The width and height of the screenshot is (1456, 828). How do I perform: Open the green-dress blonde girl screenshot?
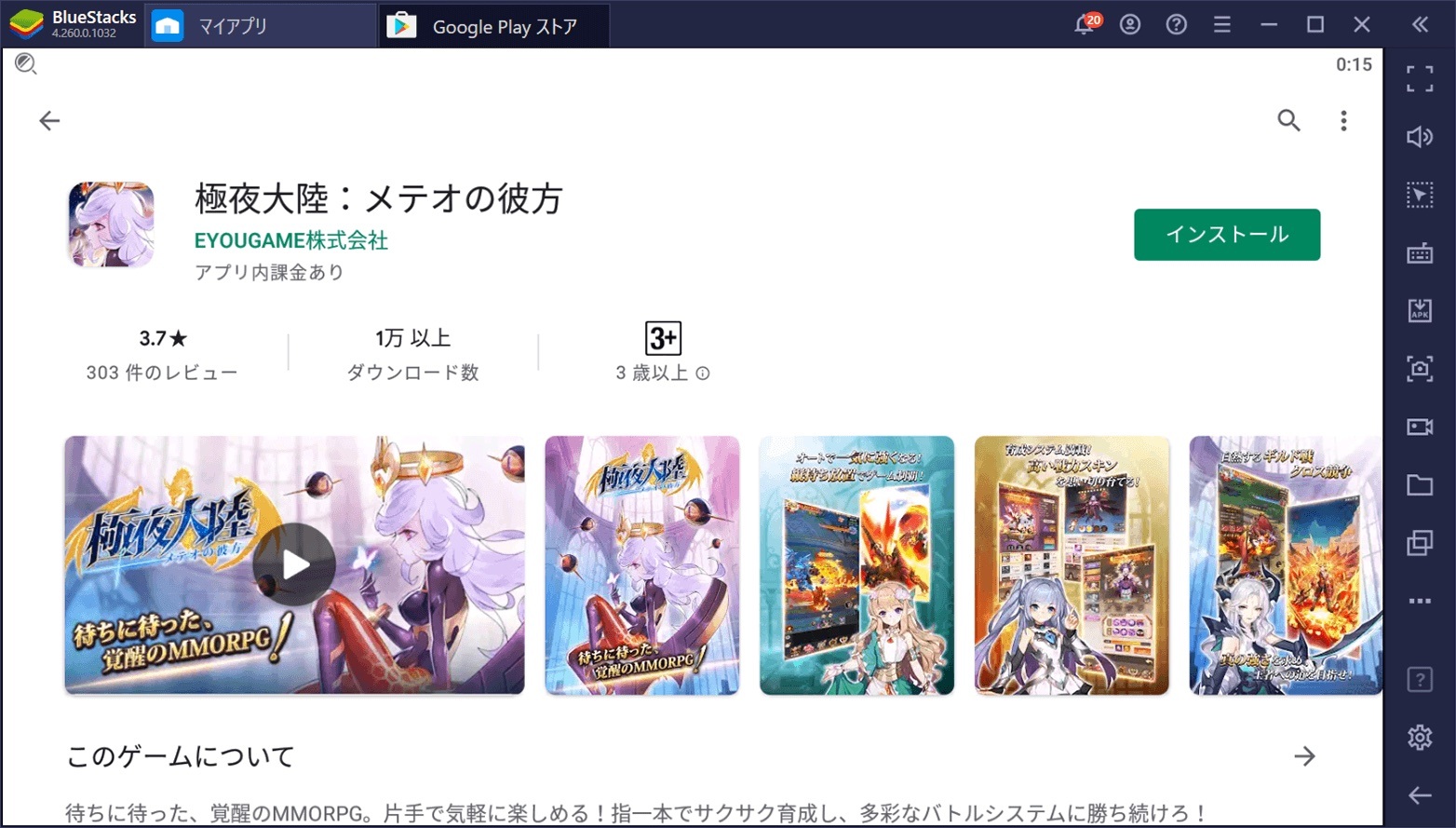click(x=856, y=565)
